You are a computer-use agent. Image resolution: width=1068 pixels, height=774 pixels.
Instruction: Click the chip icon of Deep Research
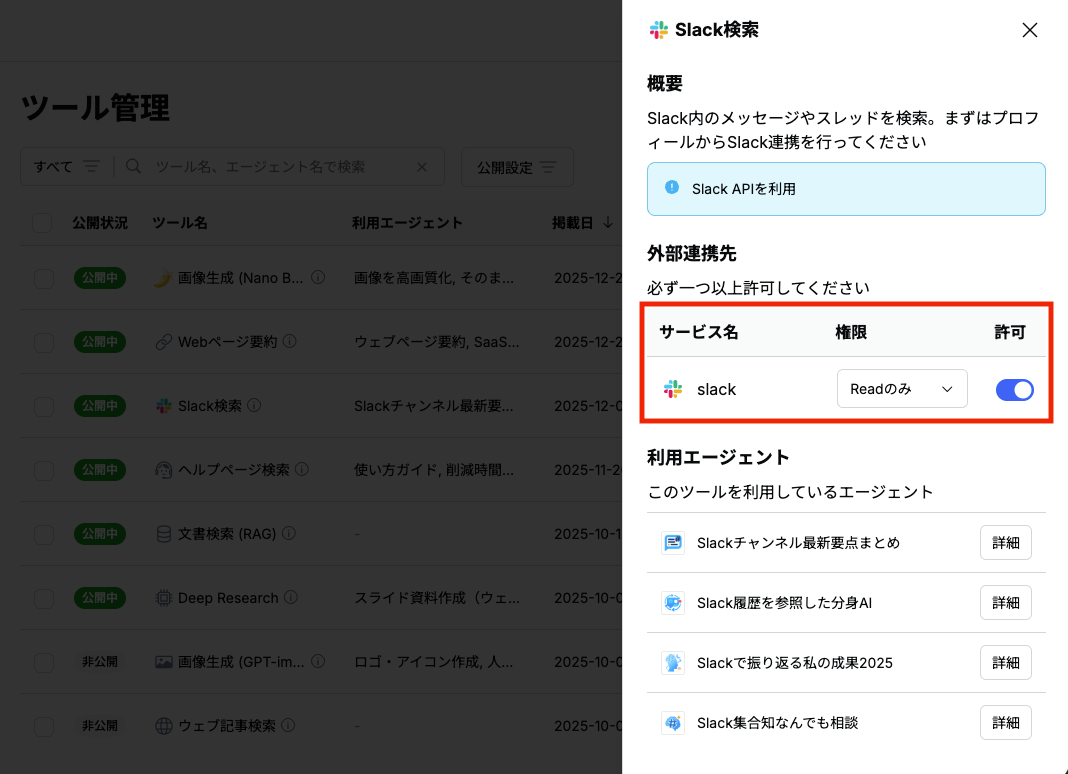tap(163, 598)
